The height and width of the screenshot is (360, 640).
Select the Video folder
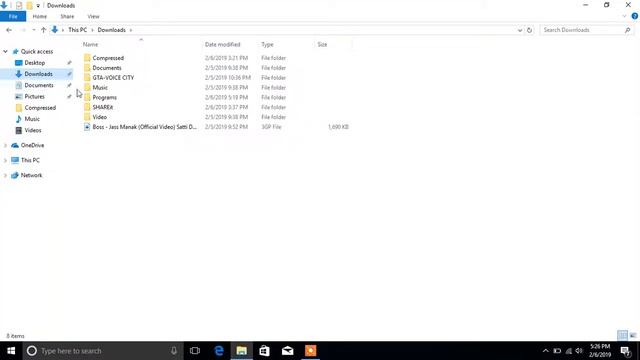coord(100,117)
